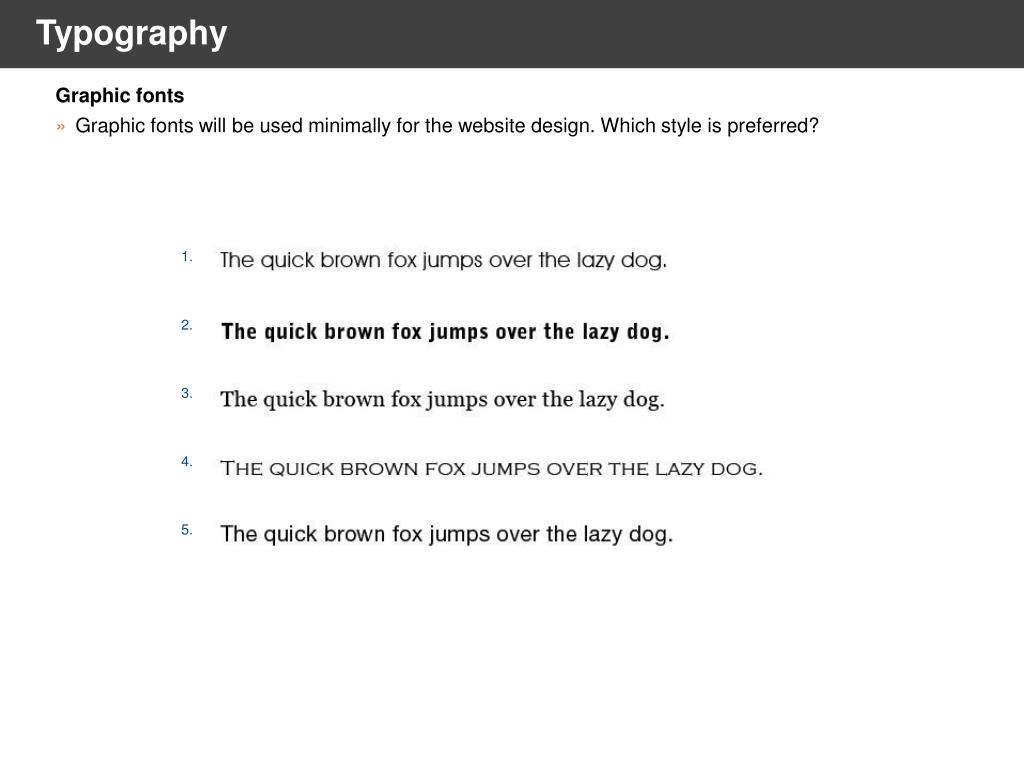
Task: Click the Typography slide title
Action: pyautogui.click(x=131, y=33)
